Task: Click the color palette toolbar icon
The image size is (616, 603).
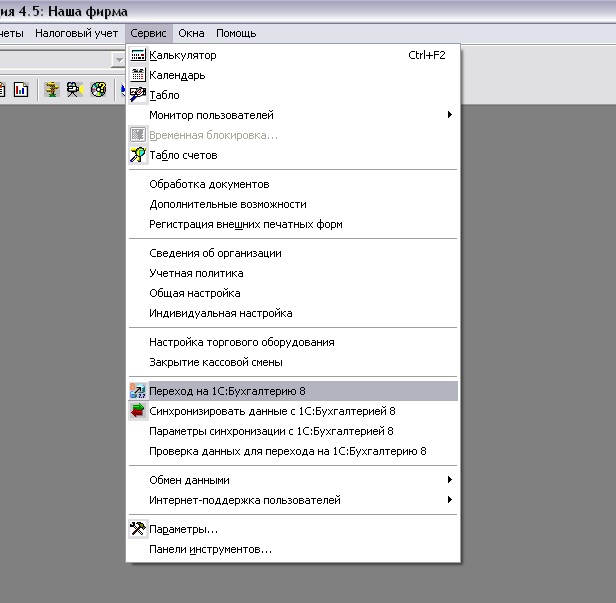Action: click(x=98, y=90)
